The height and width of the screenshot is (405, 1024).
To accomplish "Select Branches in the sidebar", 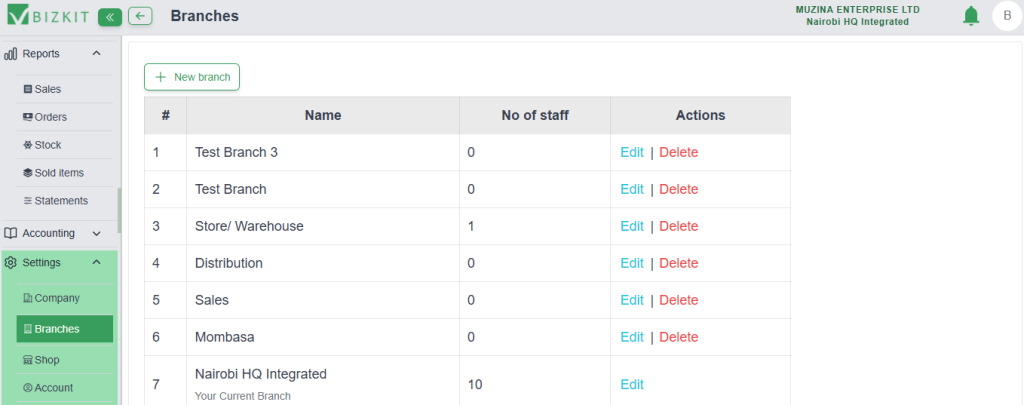I will pyautogui.click(x=65, y=329).
